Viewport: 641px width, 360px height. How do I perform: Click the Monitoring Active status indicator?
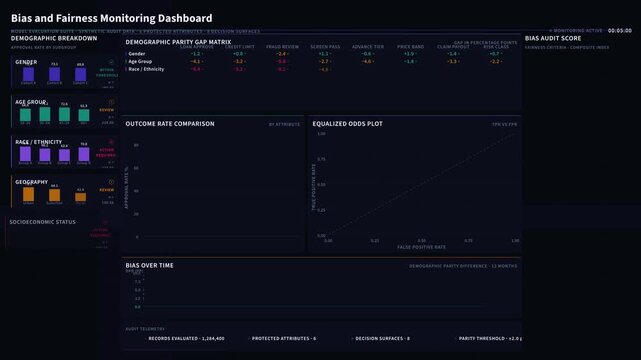tap(576, 31)
